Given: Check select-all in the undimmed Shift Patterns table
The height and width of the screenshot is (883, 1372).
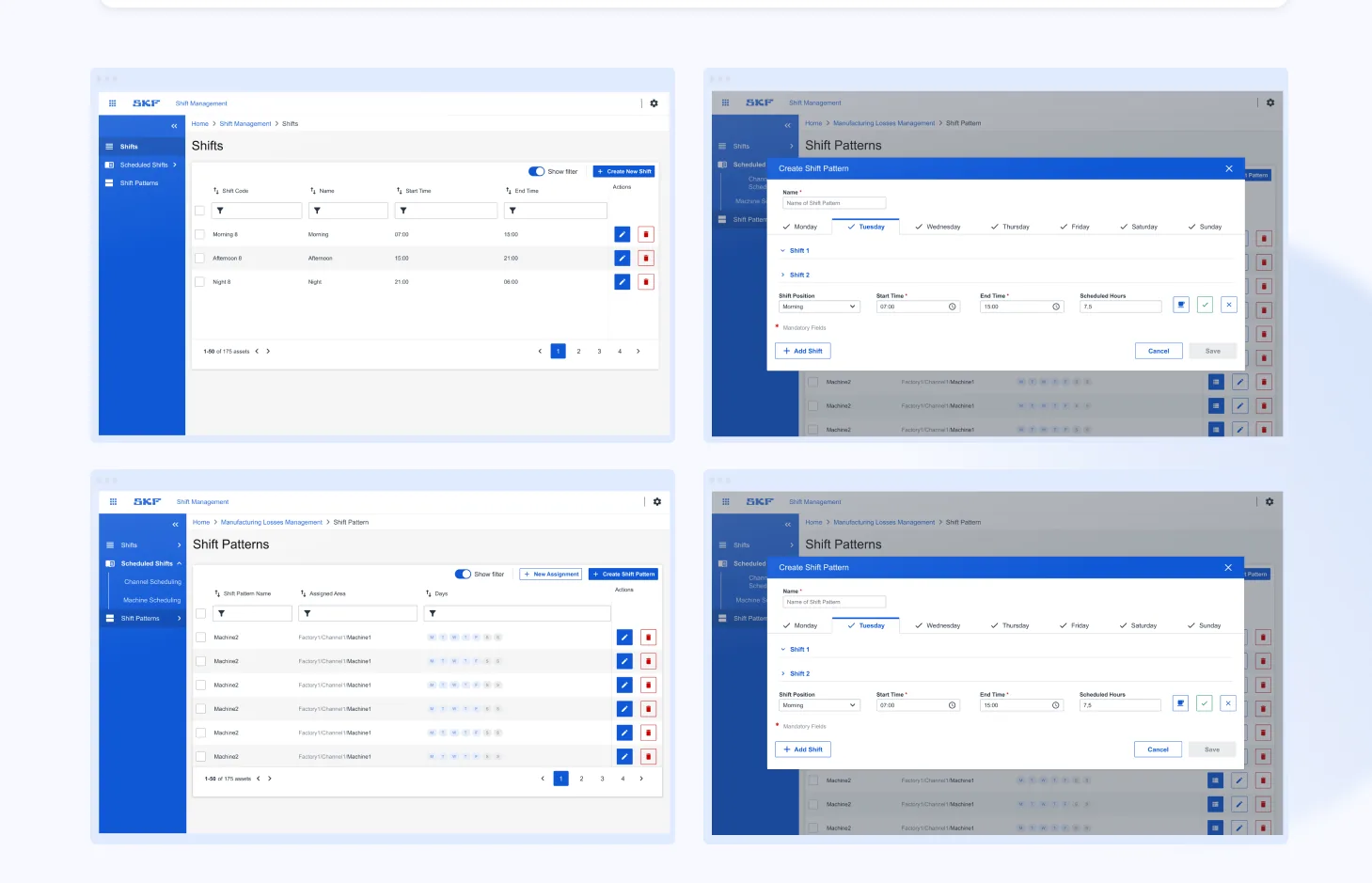Looking at the screenshot, I should (x=200, y=613).
